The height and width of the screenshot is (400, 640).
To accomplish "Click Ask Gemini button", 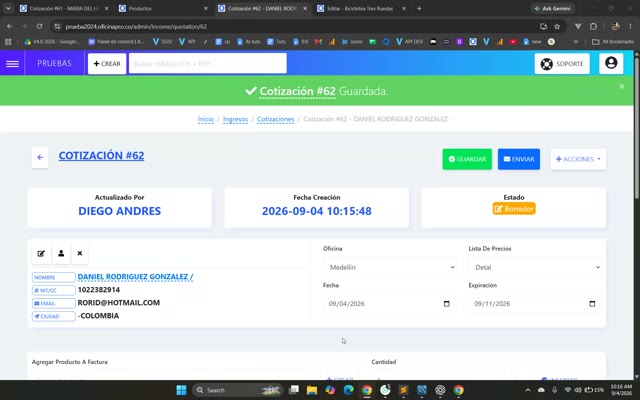I will (x=553, y=9).
